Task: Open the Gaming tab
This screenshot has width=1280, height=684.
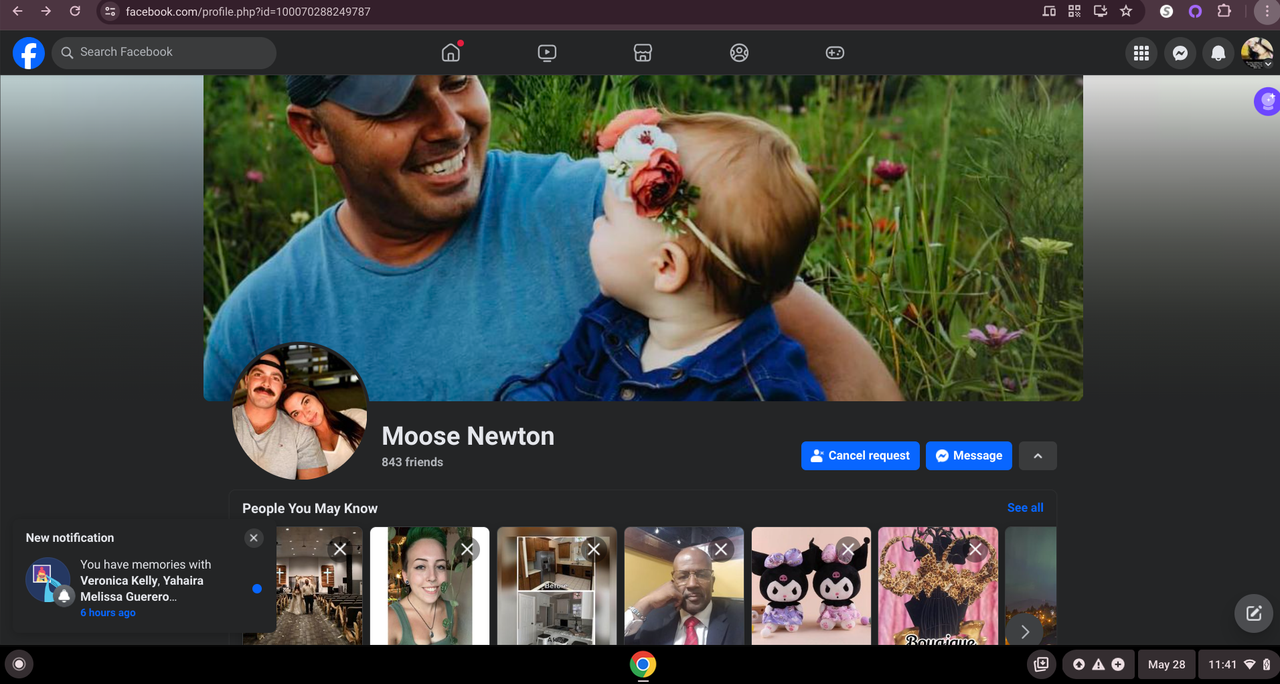Action: pyautogui.click(x=835, y=53)
